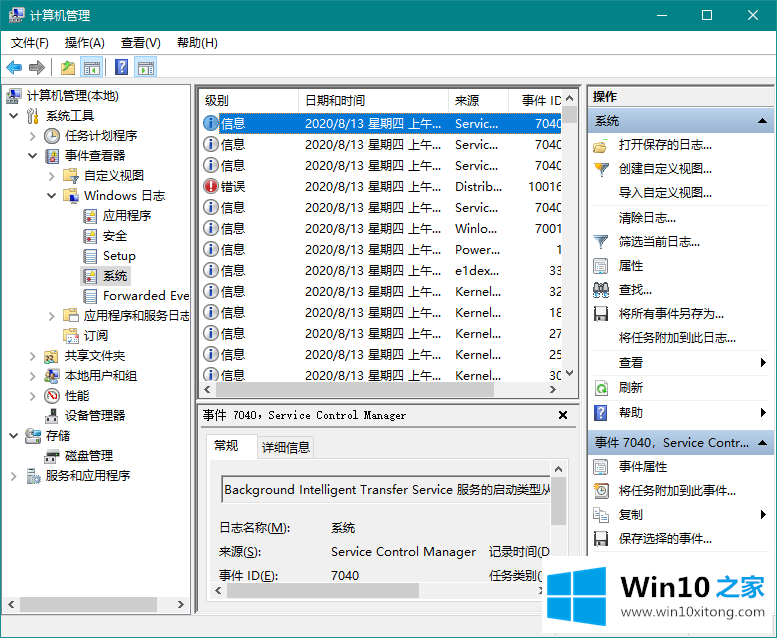The height and width of the screenshot is (638, 777).
Task: Select the 安全 log in tree
Action: click(115, 236)
